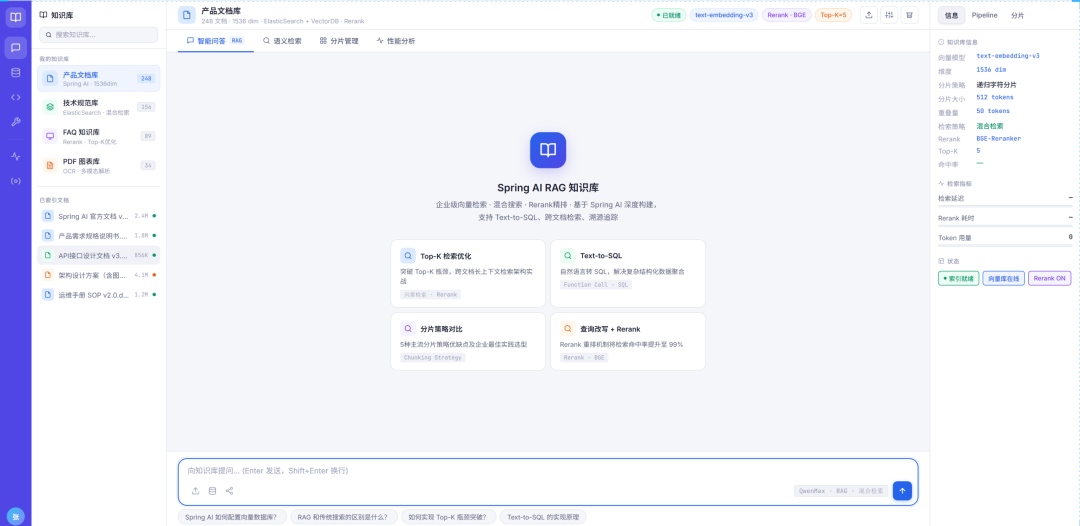Click the 索引就绪 status button
This screenshot has height=526, width=1080.
pos(959,278)
